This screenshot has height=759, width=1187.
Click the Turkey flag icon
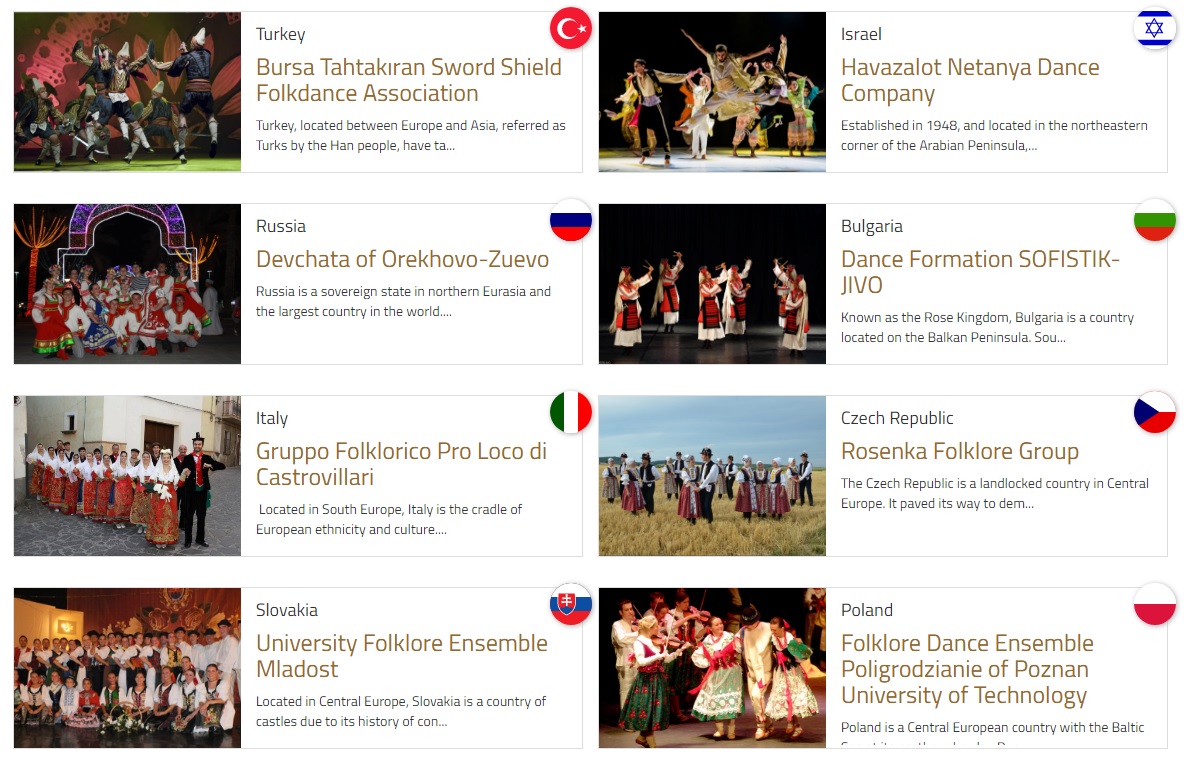pyautogui.click(x=571, y=28)
